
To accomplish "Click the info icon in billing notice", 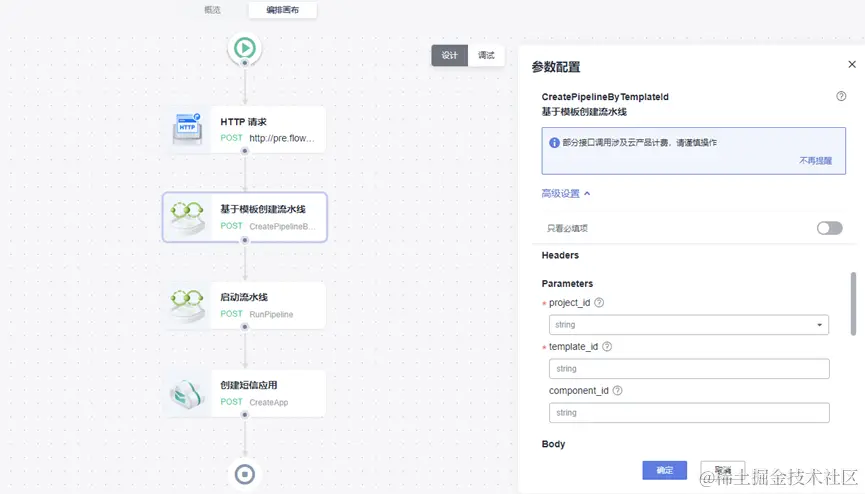I will coord(554,142).
